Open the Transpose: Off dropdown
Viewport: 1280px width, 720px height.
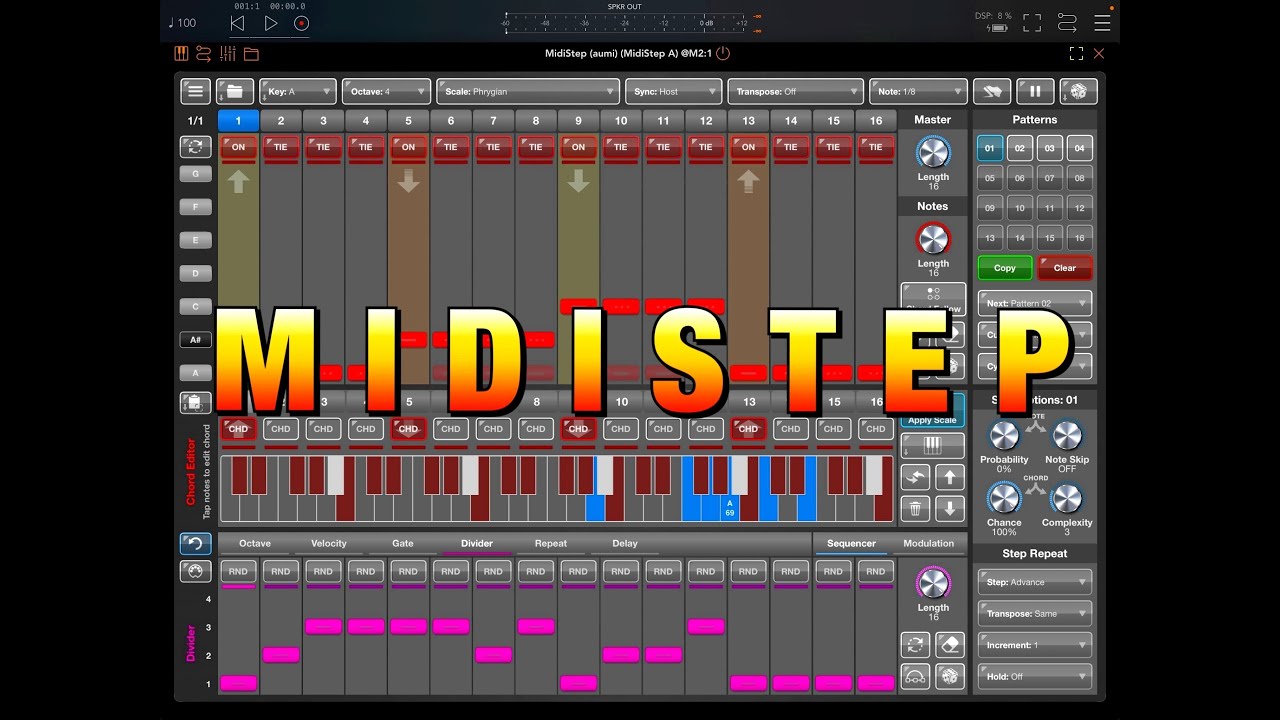[795, 91]
